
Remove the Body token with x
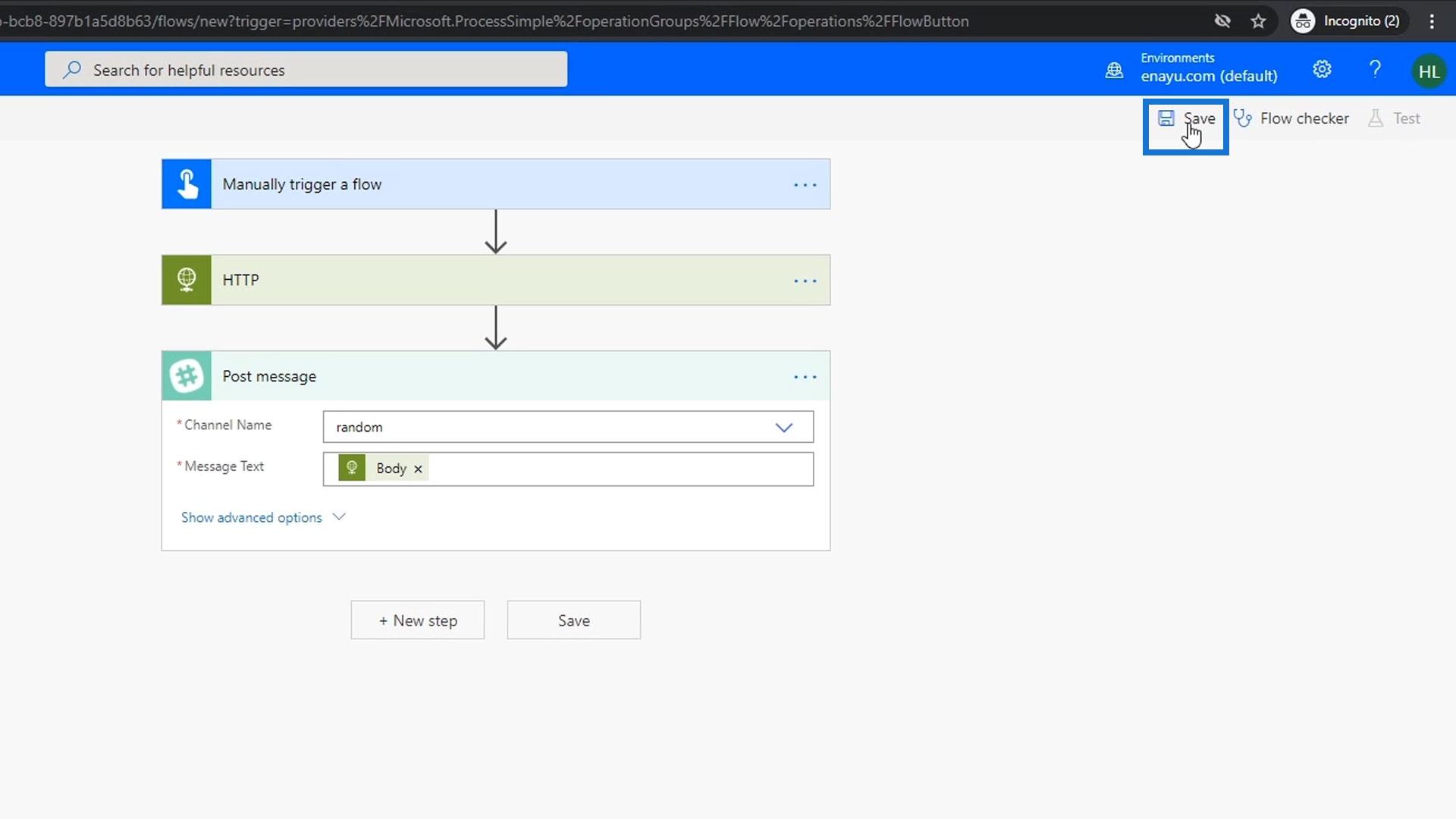418,469
